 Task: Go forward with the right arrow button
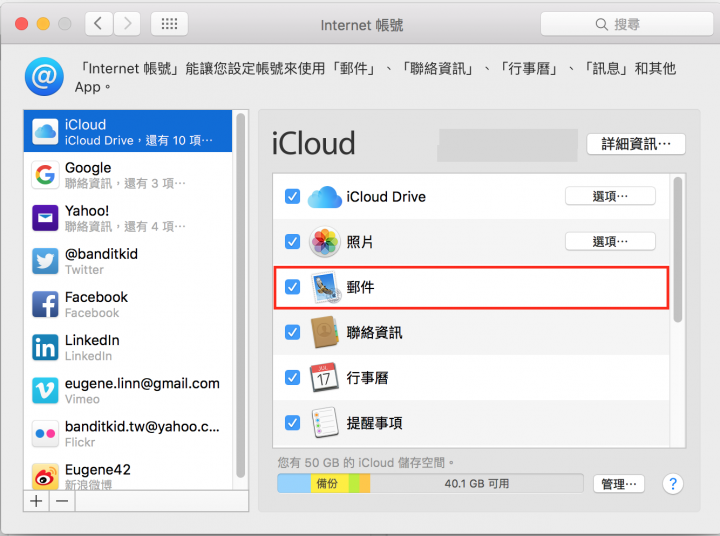point(127,23)
